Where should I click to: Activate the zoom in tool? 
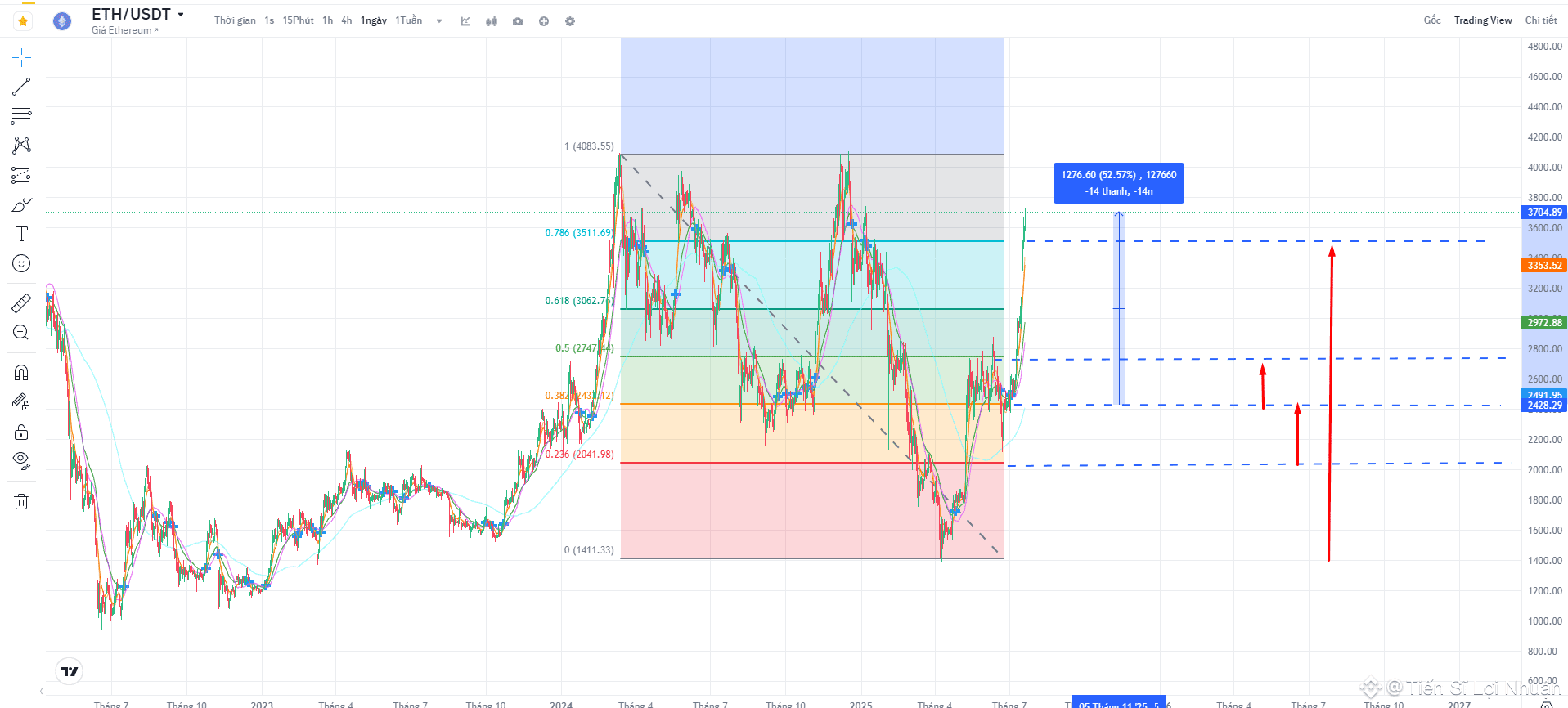pos(21,333)
